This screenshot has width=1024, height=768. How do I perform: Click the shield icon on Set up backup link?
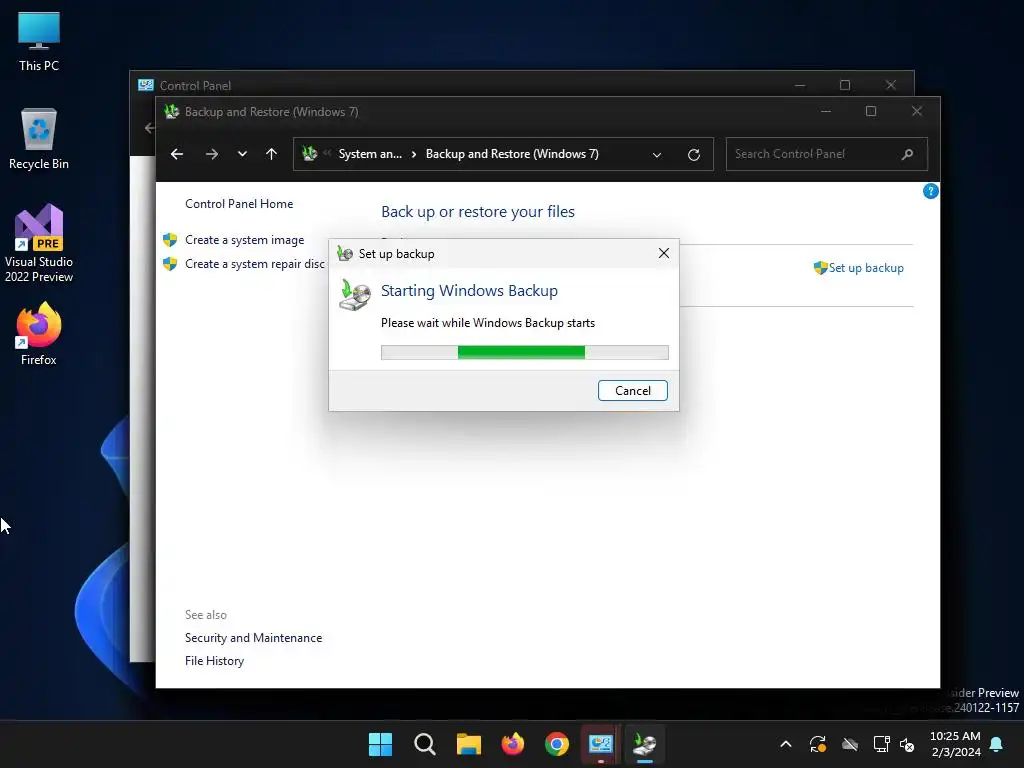[x=820, y=268]
